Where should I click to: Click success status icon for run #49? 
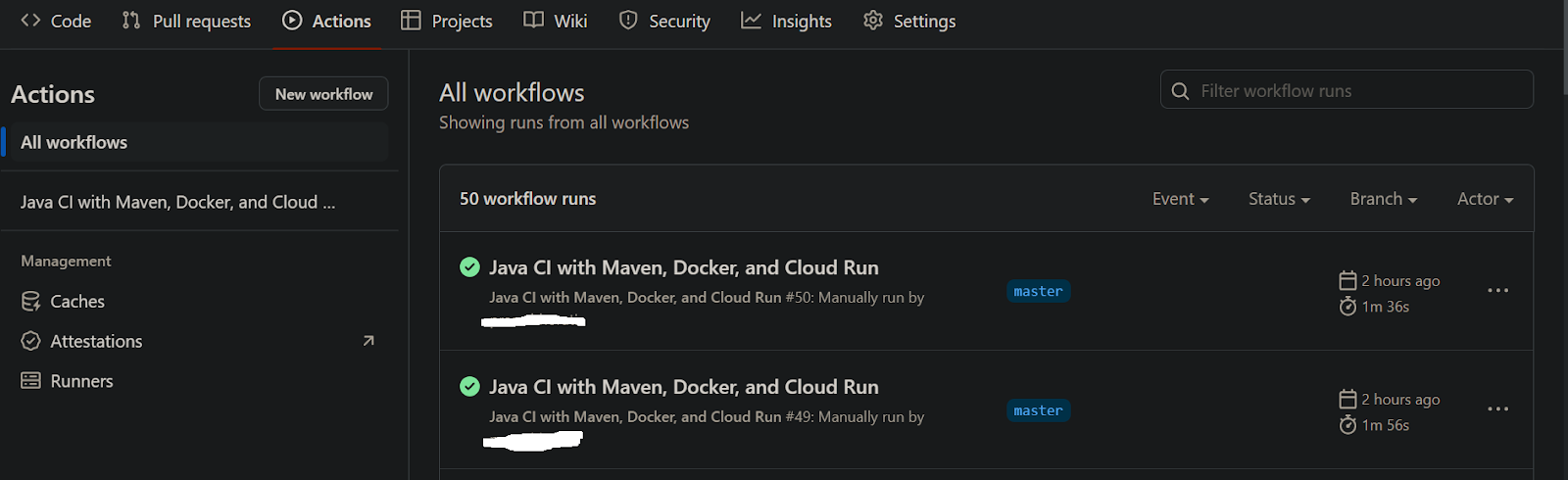tap(469, 386)
